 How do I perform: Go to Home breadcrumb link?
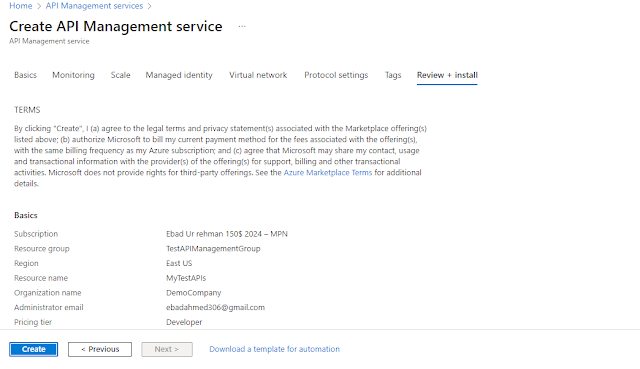[x=20, y=6]
